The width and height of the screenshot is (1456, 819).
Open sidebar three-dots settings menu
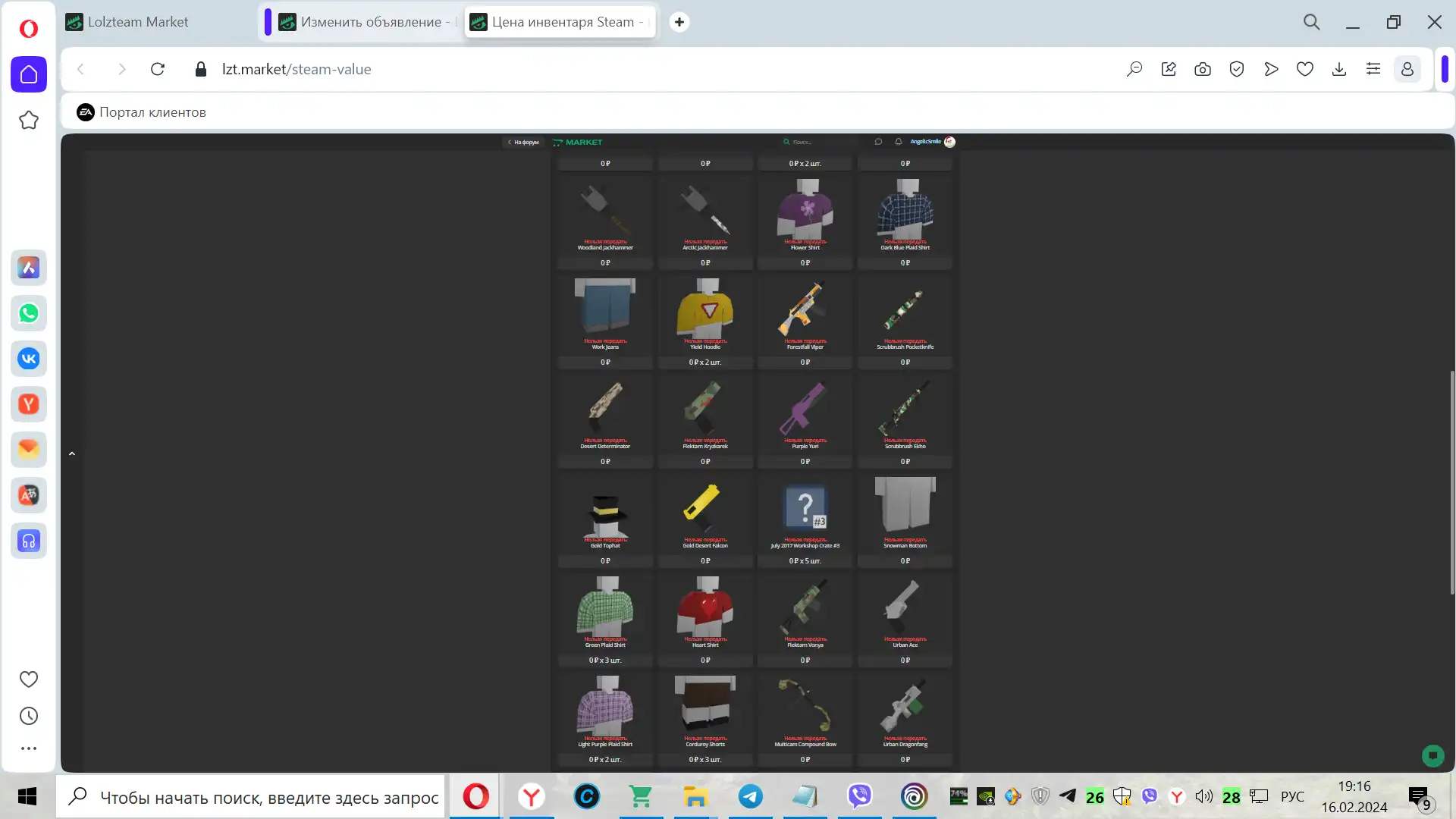[x=29, y=748]
